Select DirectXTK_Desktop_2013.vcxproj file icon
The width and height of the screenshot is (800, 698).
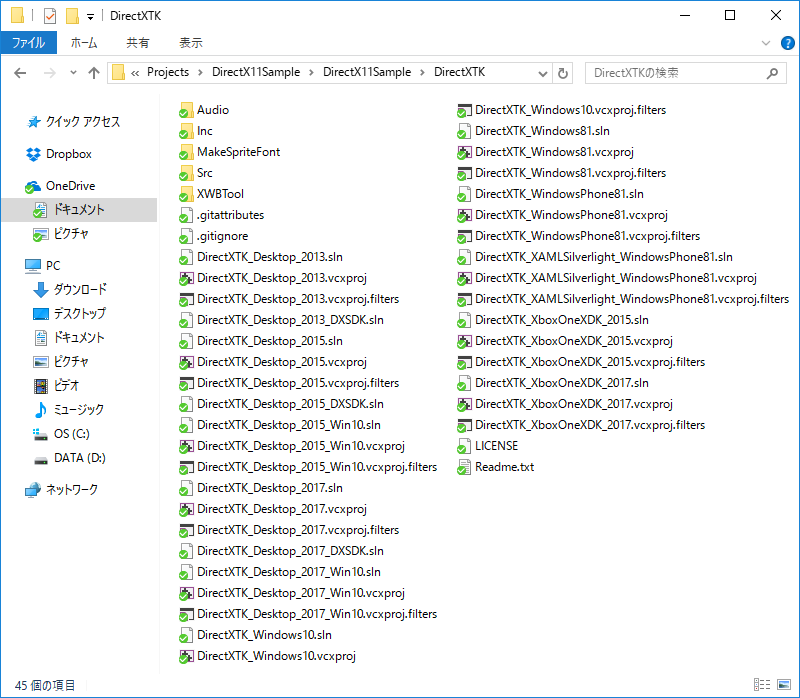pyautogui.click(x=186, y=278)
